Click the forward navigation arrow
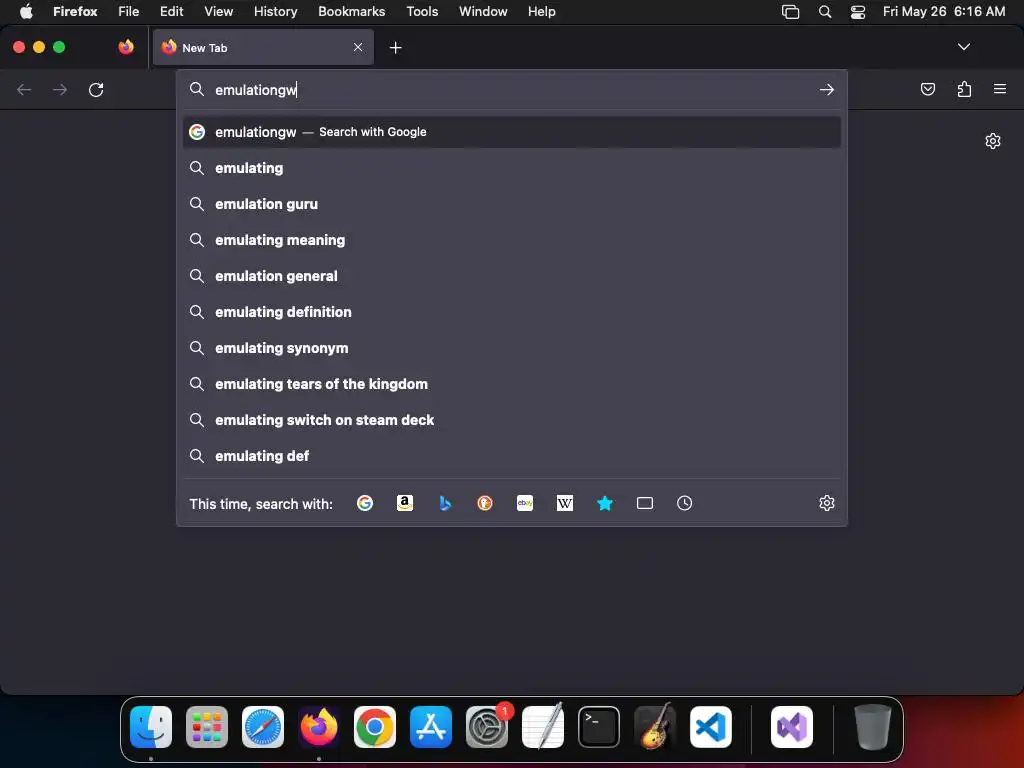Screen dimensions: 1024x768 coord(60,89)
